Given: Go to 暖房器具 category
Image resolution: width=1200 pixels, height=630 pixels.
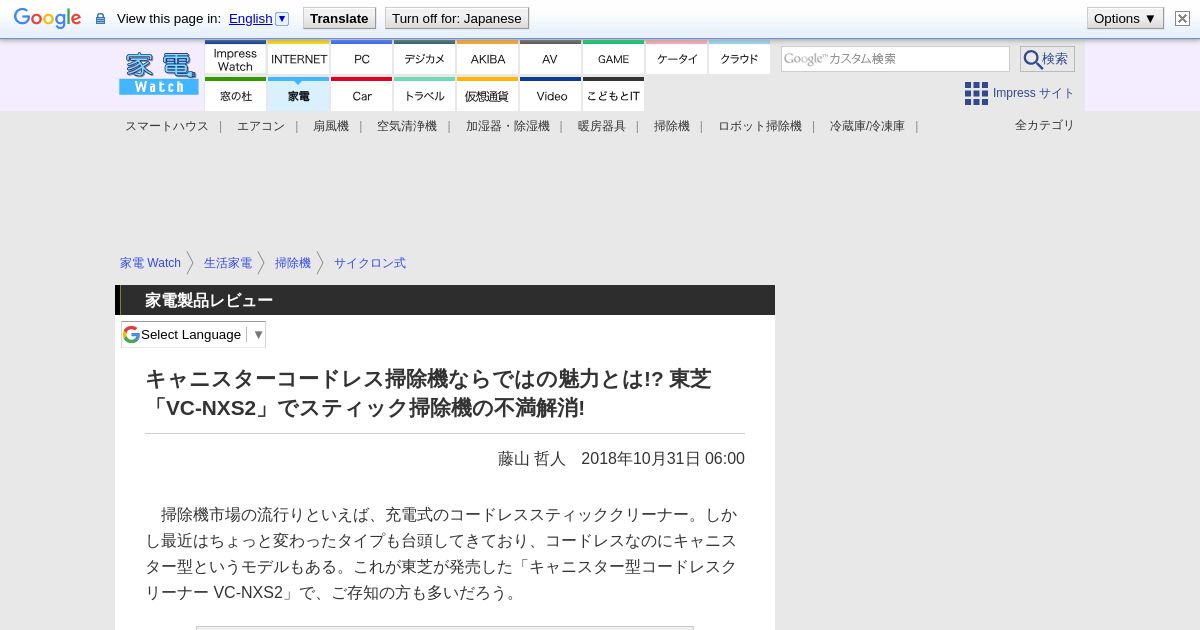Looking at the screenshot, I should [602, 126].
